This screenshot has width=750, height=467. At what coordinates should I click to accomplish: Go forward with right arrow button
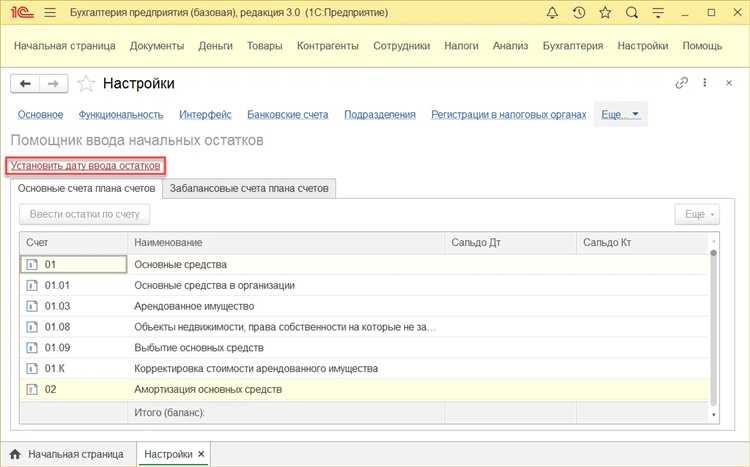tap(54, 84)
